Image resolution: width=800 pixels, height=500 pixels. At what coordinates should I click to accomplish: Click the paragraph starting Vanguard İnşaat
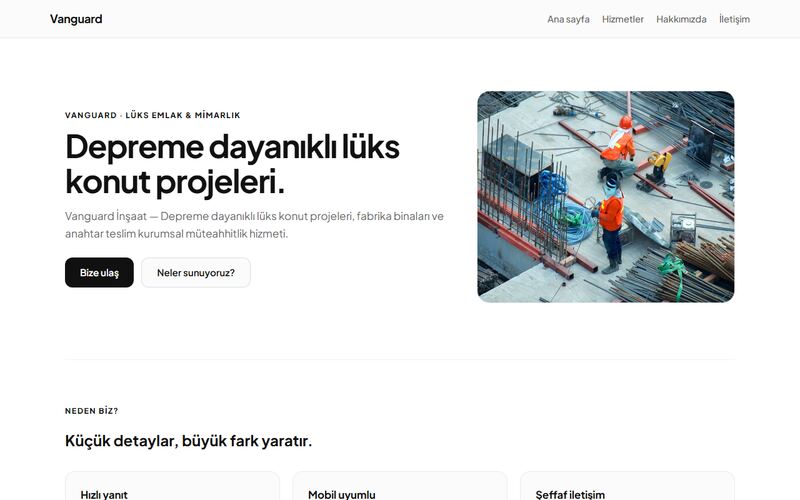pos(254,224)
